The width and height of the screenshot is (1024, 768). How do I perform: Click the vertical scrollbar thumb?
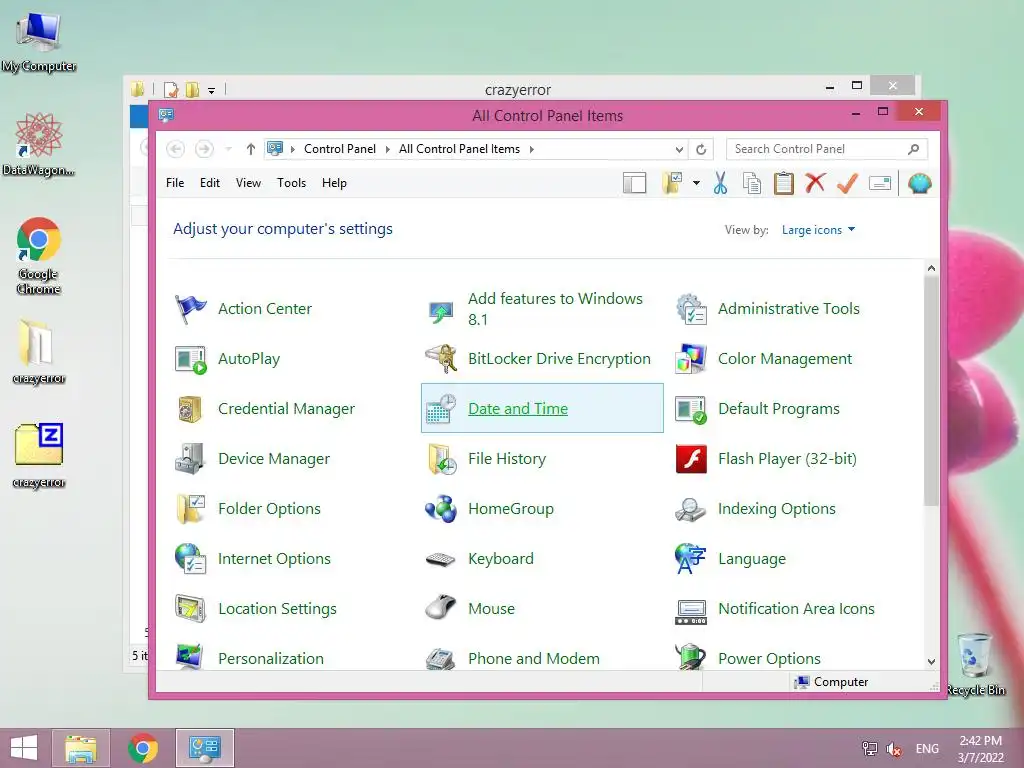click(x=931, y=391)
